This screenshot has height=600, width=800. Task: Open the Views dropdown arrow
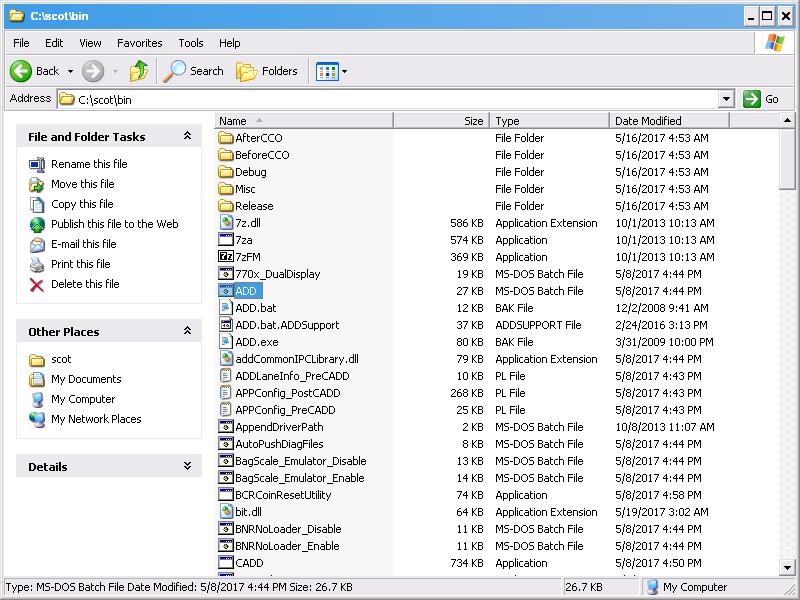(x=344, y=71)
